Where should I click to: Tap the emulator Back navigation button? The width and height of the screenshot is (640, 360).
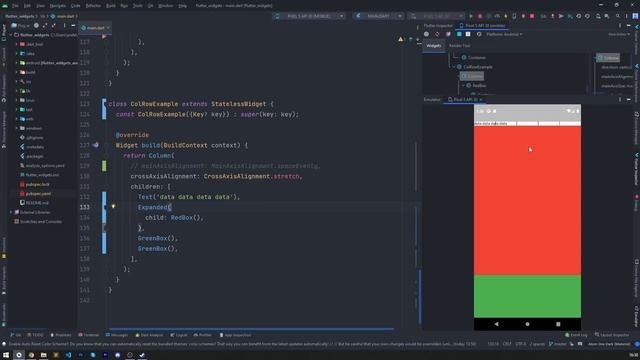pos(497,324)
